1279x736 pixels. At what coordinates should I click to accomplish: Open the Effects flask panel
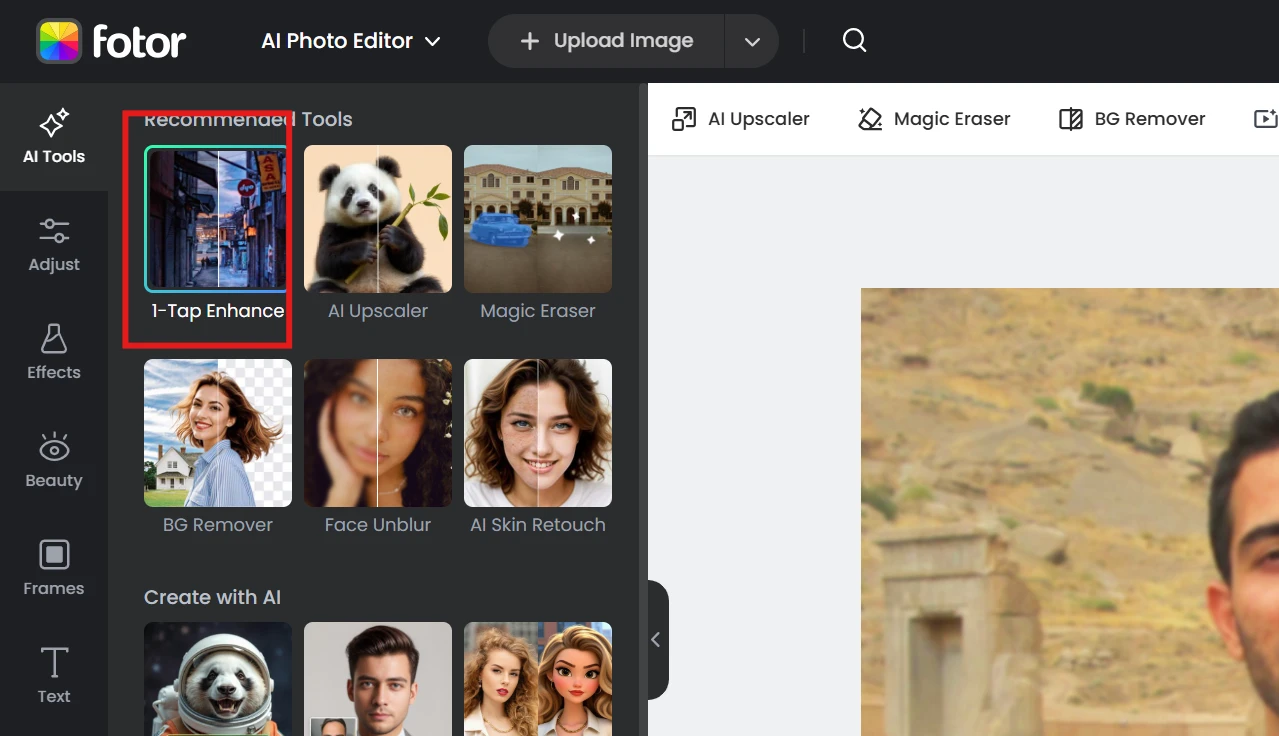[54, 353]
